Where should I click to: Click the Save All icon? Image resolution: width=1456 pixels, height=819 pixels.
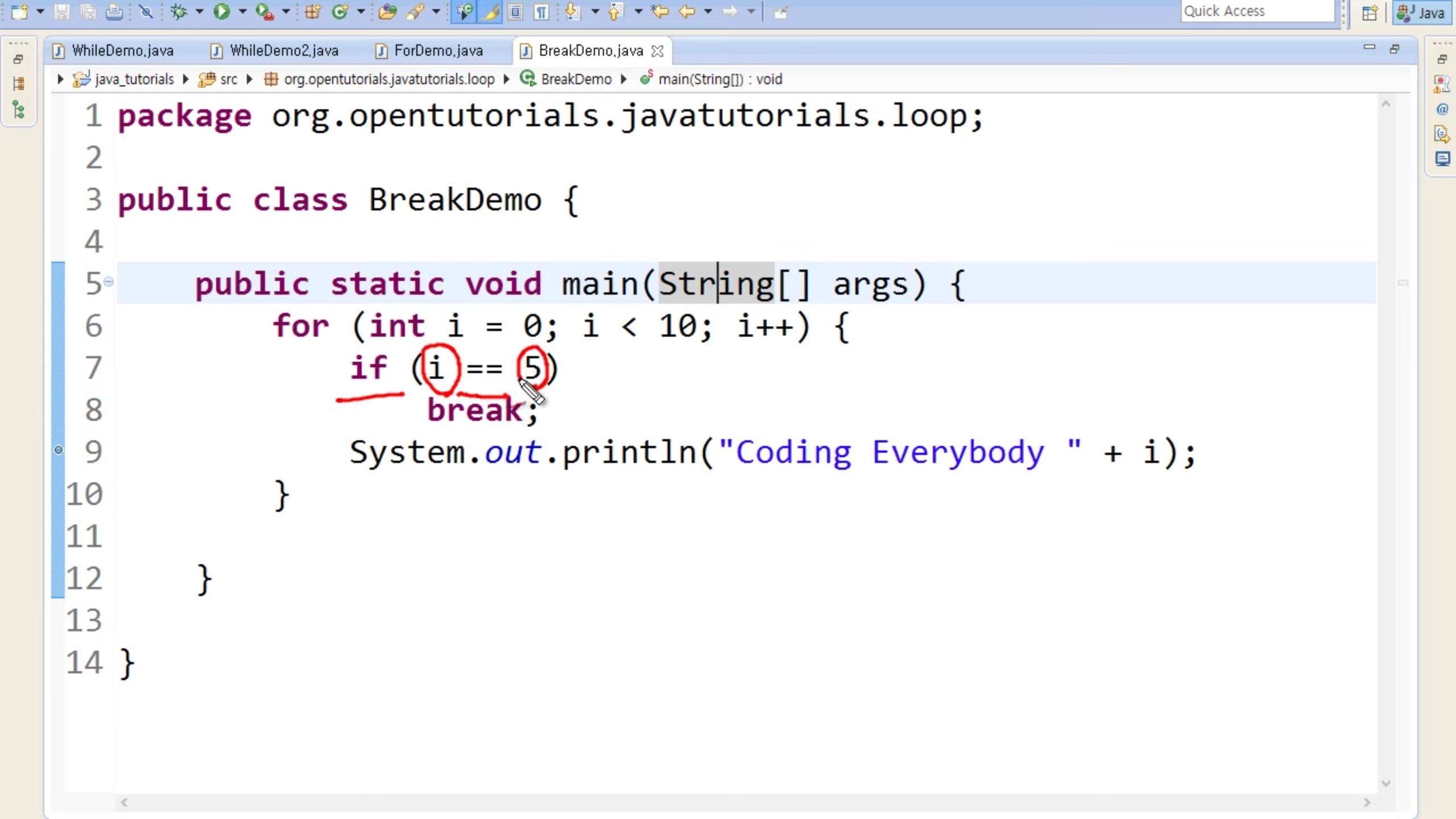pyautogui.click(x=88, y=11)
